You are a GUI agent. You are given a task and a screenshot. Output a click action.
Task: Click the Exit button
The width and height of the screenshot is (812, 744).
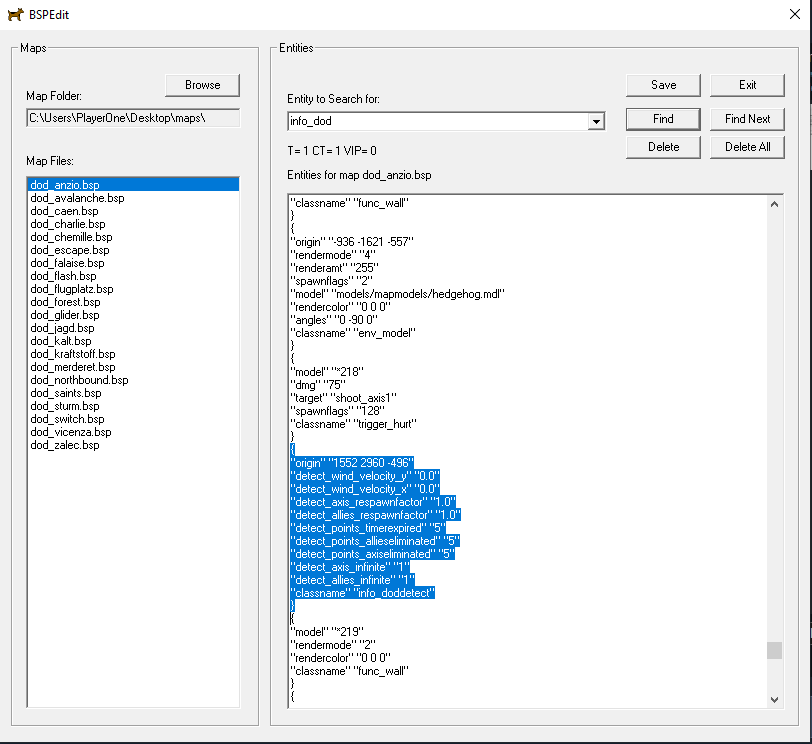coord(747,85)
